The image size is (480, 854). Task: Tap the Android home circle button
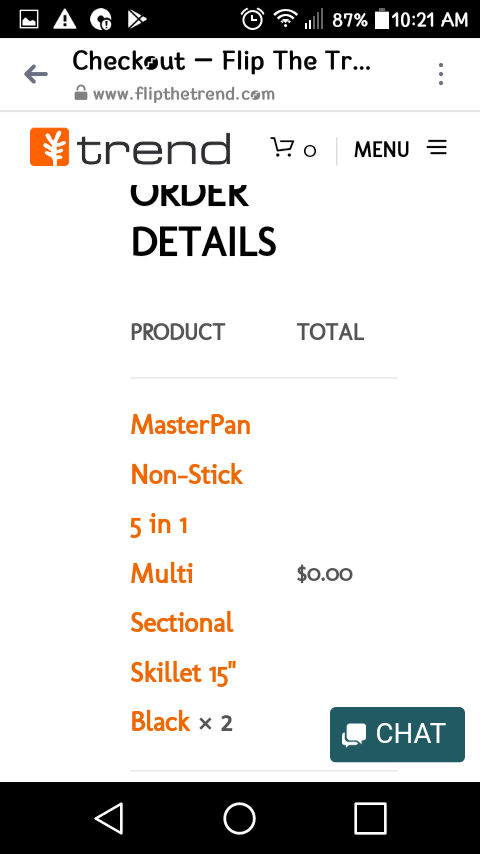click(240, 818)
